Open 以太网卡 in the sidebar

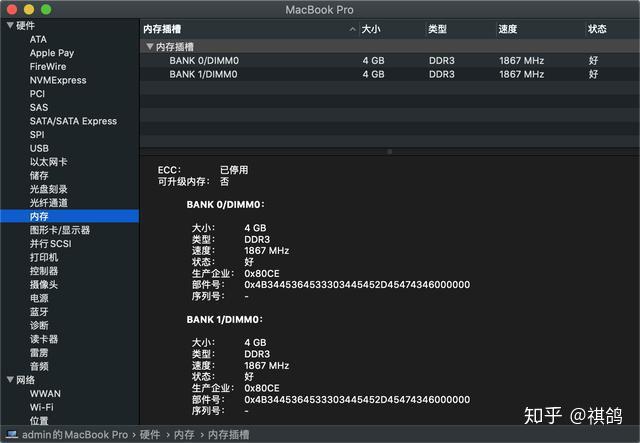click(x=48, y=162)
